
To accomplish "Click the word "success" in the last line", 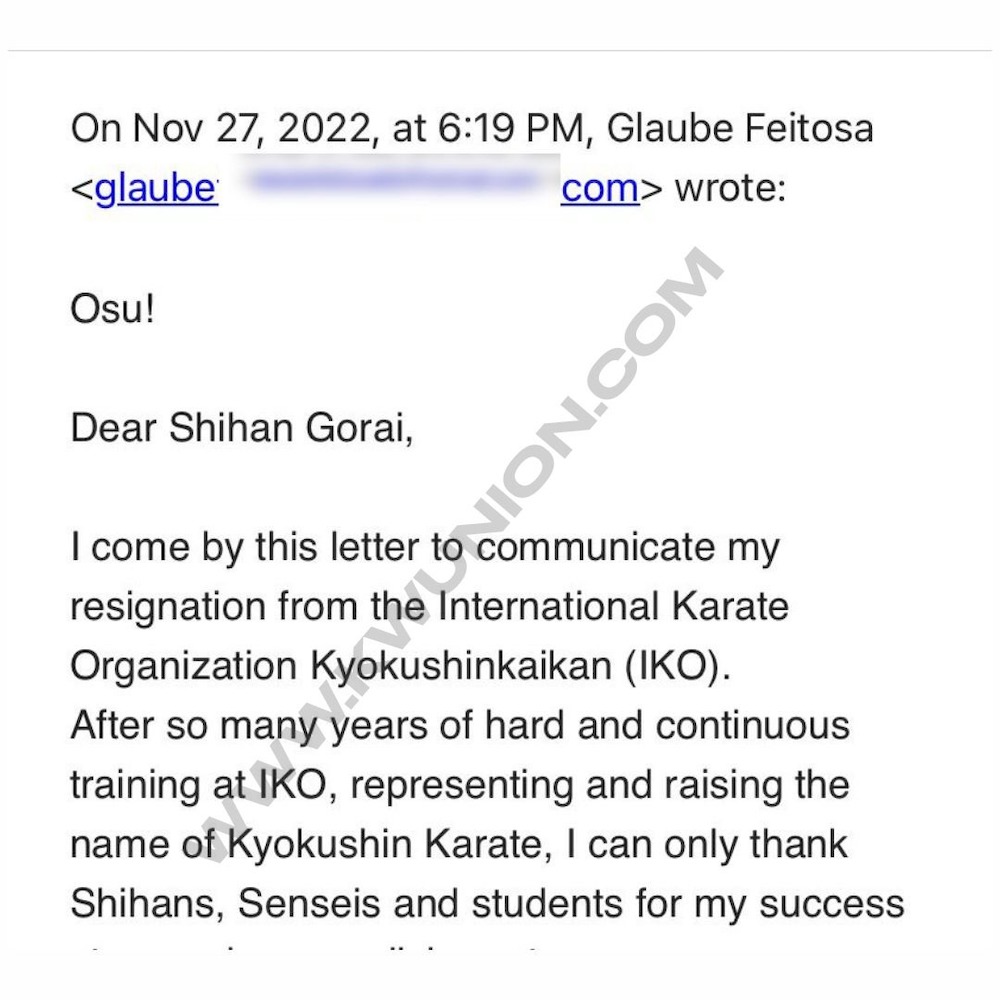I will [832, 904].
